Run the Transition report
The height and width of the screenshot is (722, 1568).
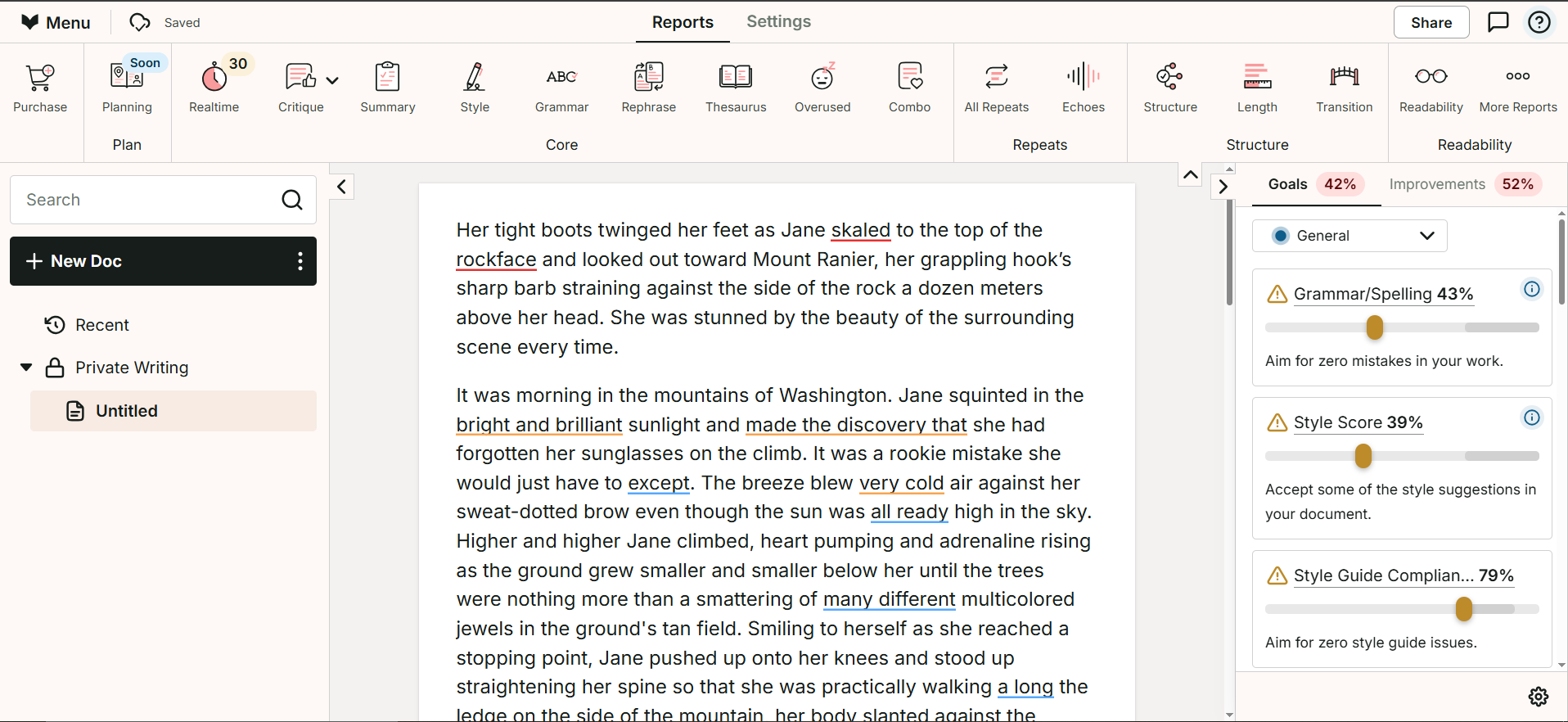click(1345, 88)
